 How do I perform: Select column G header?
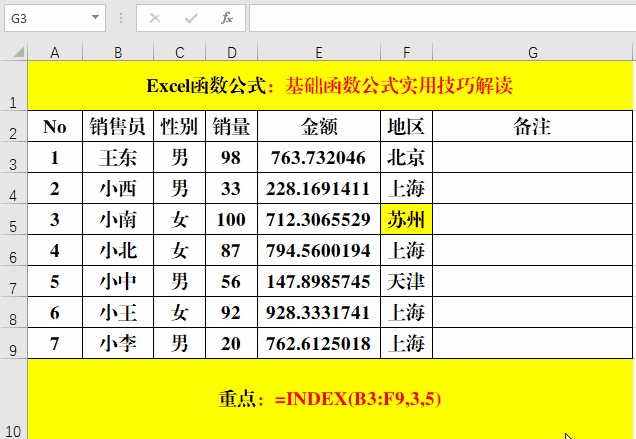coord(533,52)
